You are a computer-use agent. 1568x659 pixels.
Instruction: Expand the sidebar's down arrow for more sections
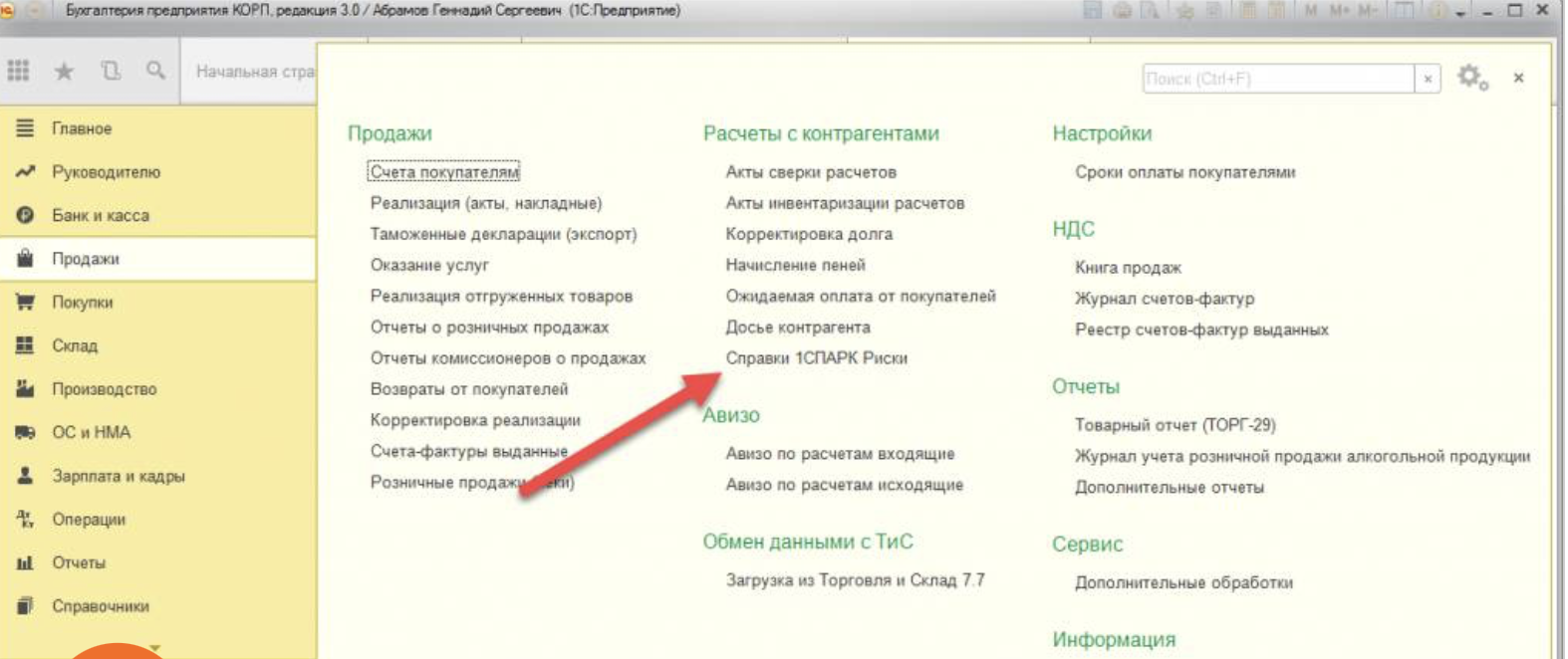(x=155, y=648)
